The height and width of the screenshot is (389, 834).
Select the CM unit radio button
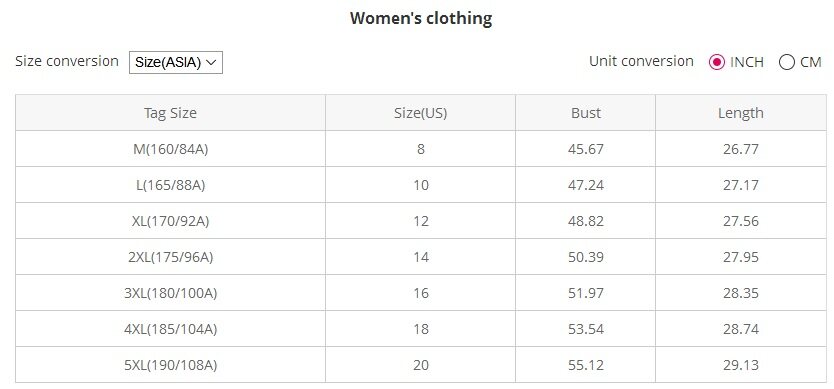(x=787, y=62)
